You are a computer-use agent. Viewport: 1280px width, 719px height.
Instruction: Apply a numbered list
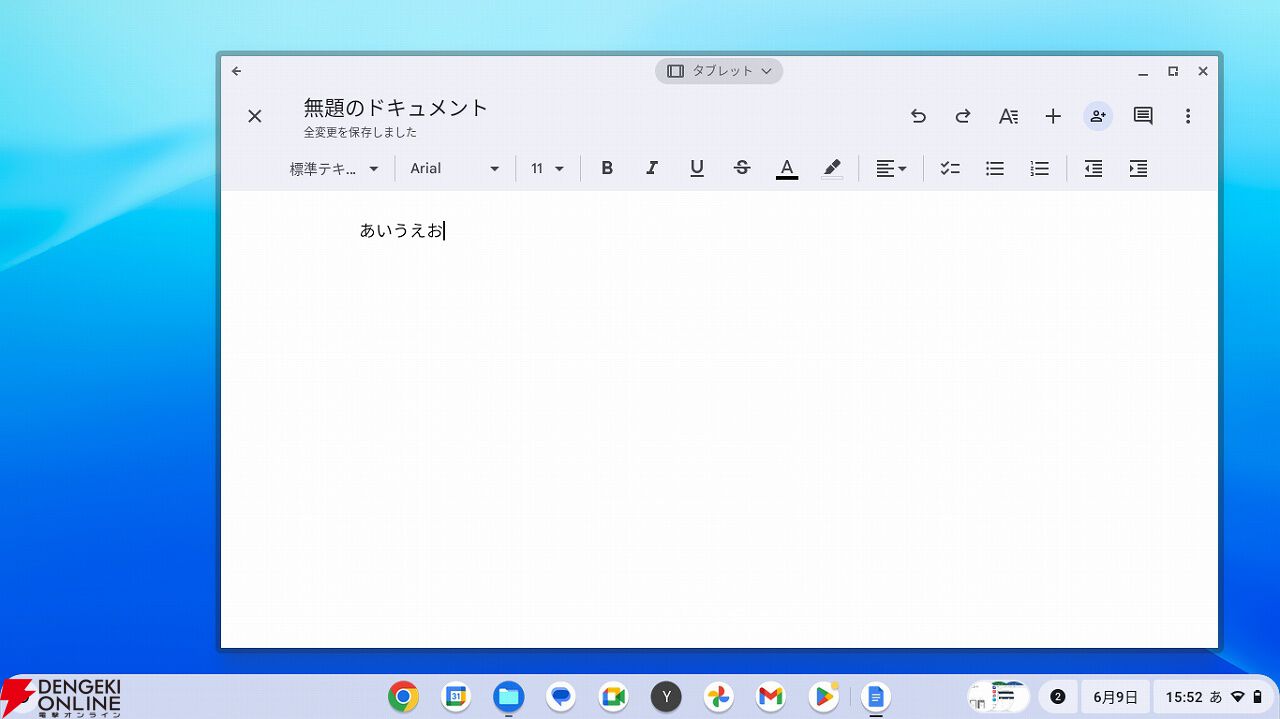pyautogui.click(x=1040, y=169)
